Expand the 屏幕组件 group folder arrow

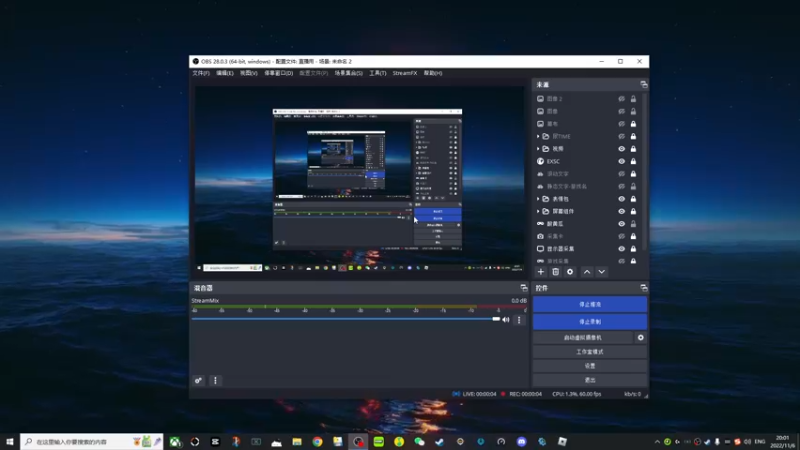pyautogui.click(x=538, y=211)
